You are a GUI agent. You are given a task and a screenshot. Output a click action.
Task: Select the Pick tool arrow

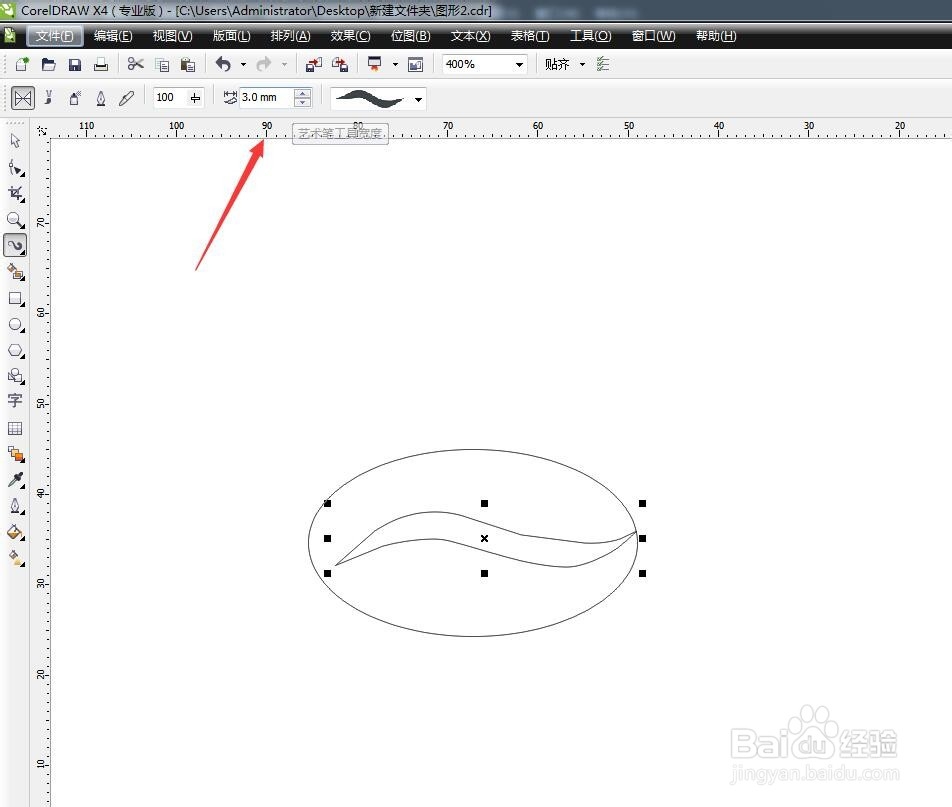tap(15, 141)
